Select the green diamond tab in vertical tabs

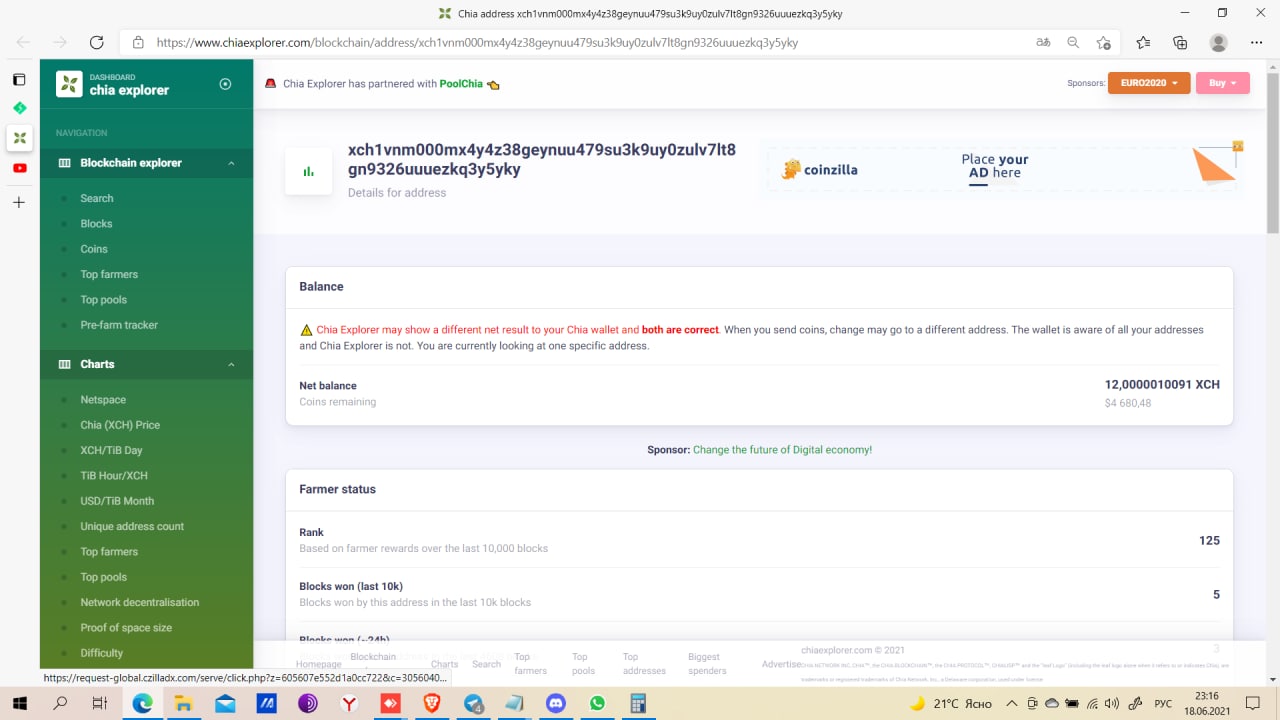19,108
